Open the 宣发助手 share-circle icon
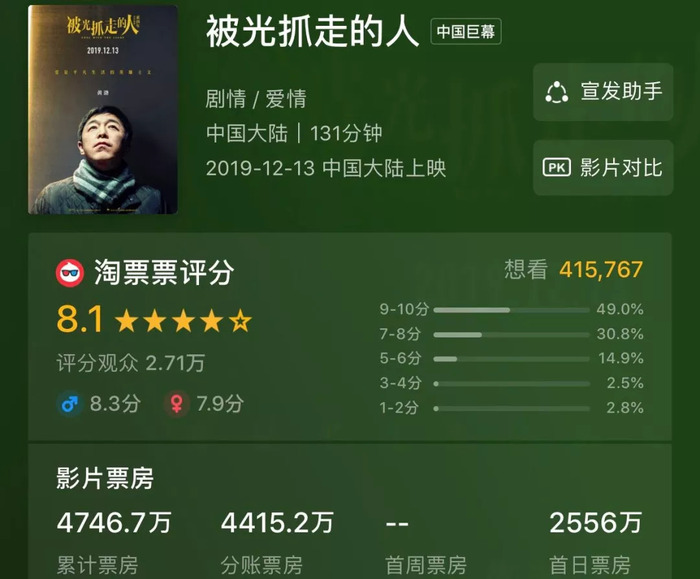Screen dimensions: 700x579 click(557, 92)
